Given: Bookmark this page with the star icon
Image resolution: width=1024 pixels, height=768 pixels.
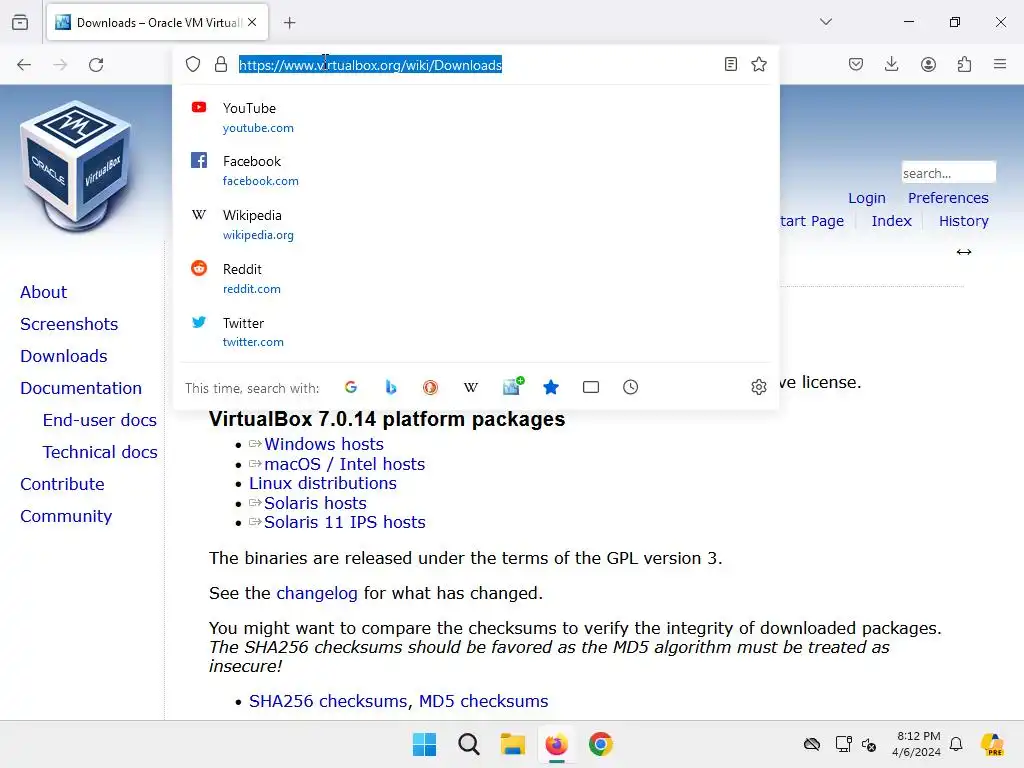Looking at the screenshot, I should (x=759, y=64).
